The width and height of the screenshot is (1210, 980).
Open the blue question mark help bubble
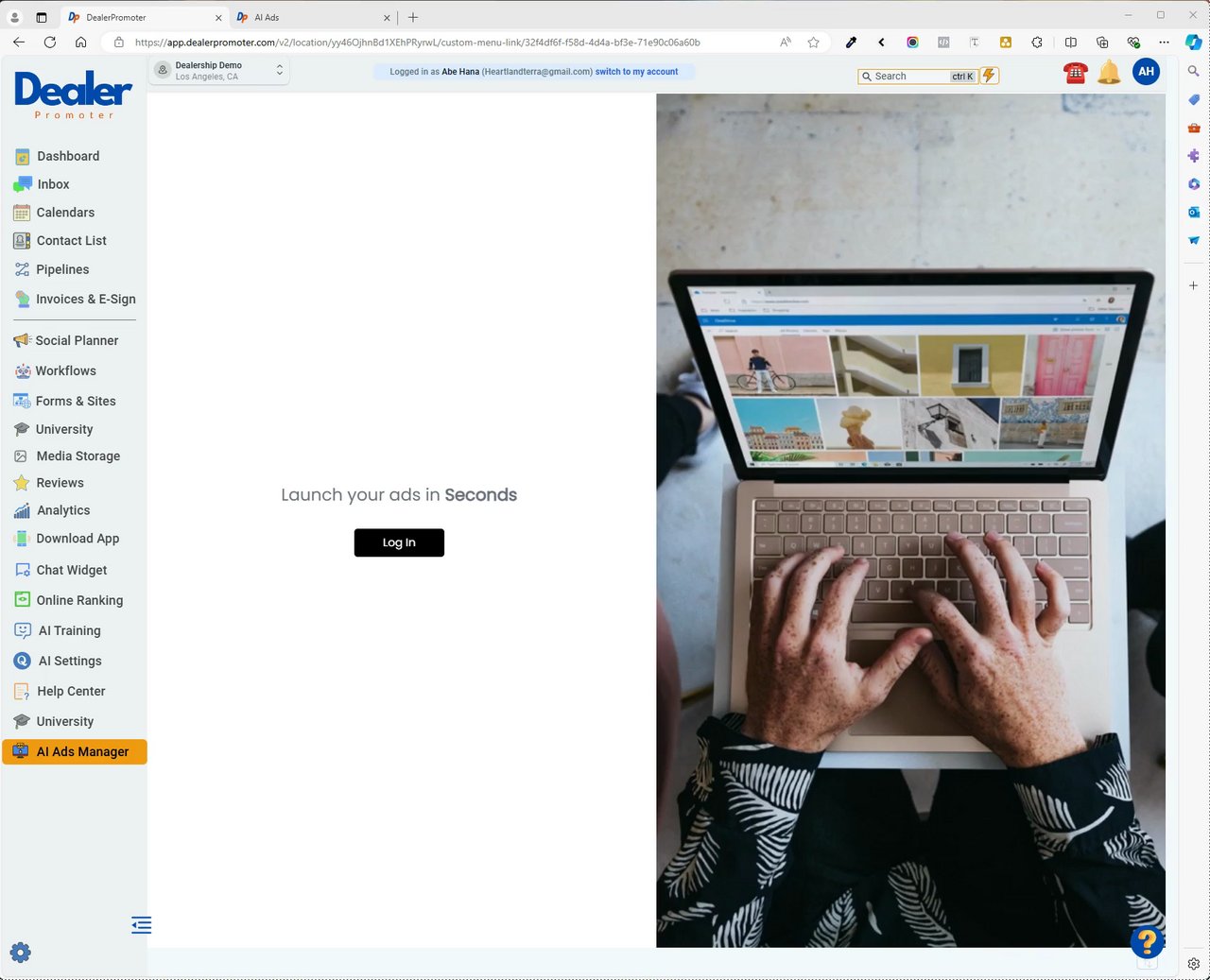coord(1147,941)
